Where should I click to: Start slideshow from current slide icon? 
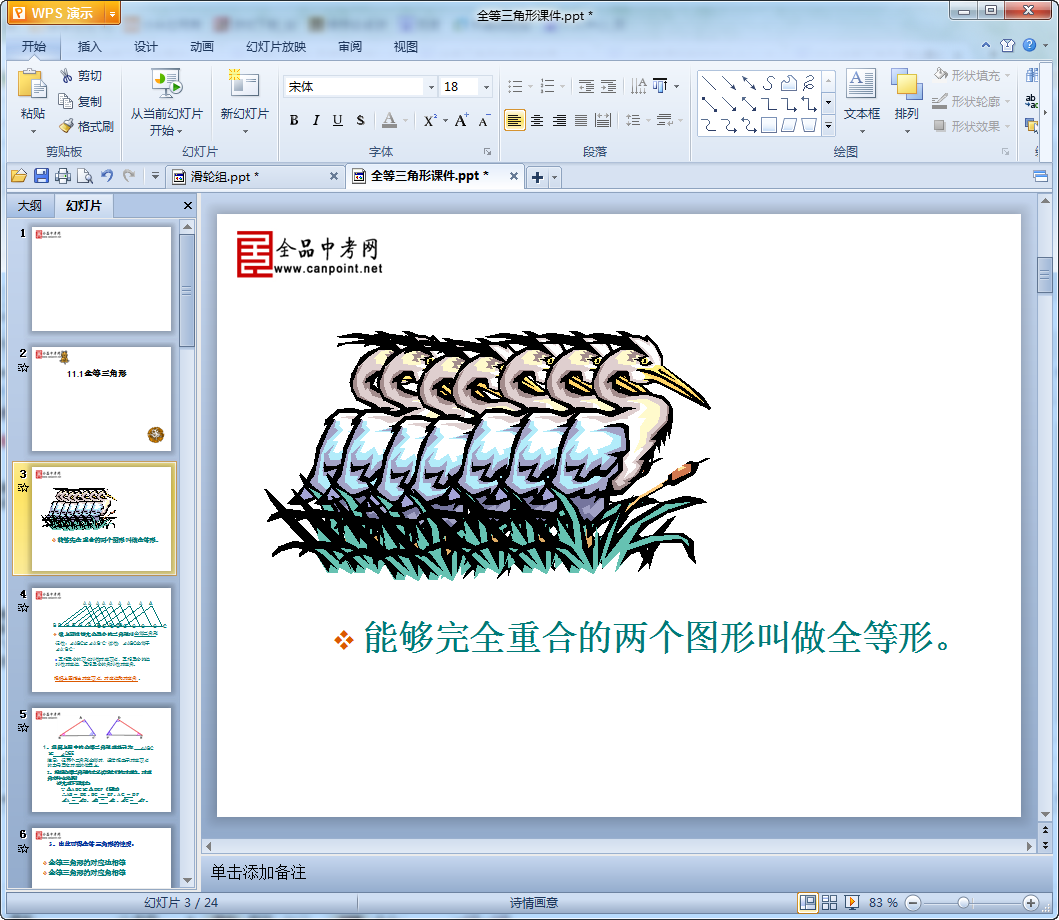(166, 85)
